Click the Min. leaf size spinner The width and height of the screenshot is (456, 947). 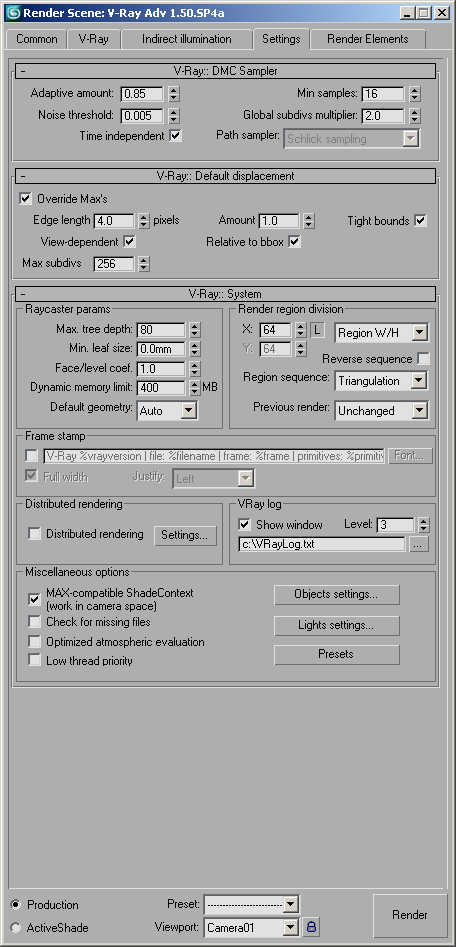(x=194, y=349)
